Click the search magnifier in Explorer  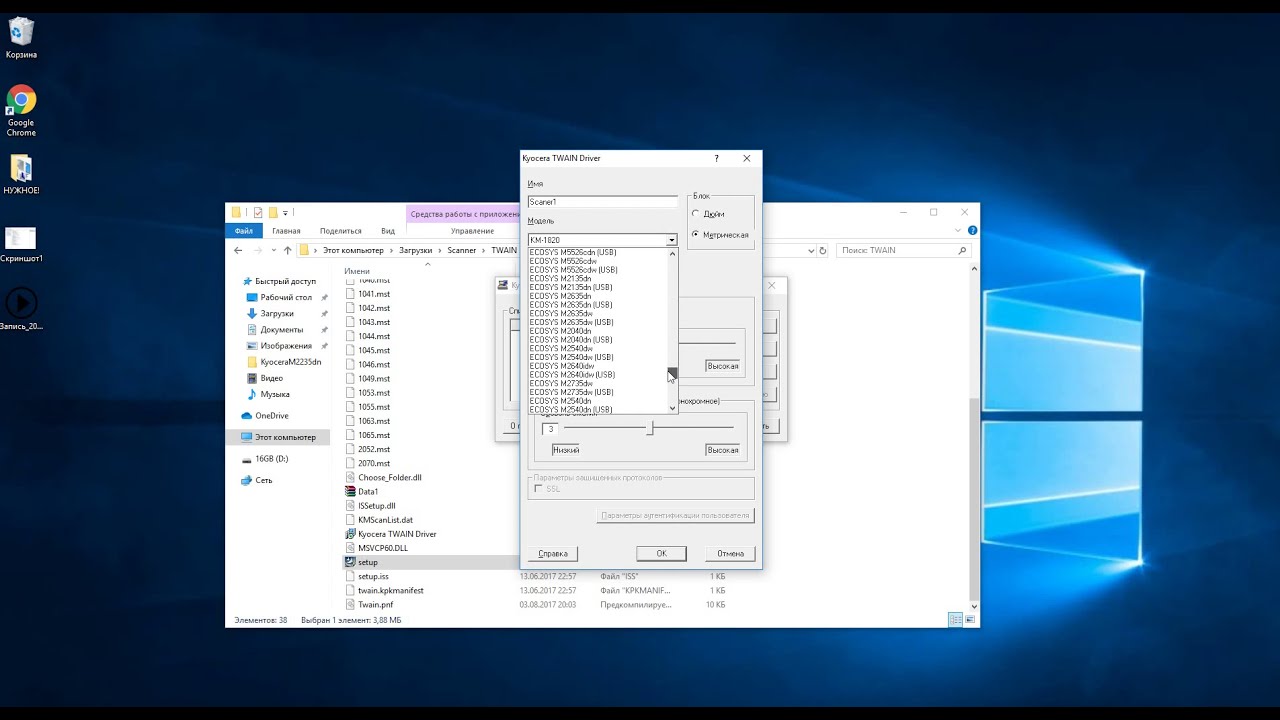click(x=962, y=250)
